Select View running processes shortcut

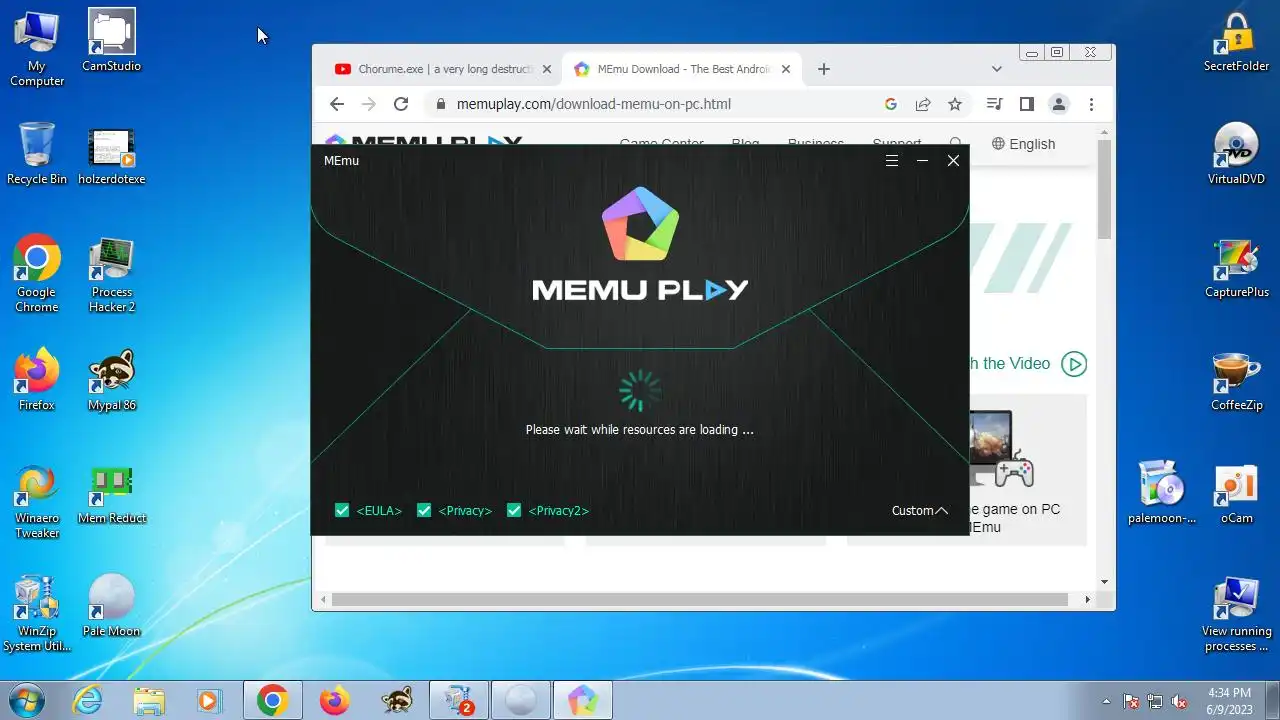point(1237,613)
